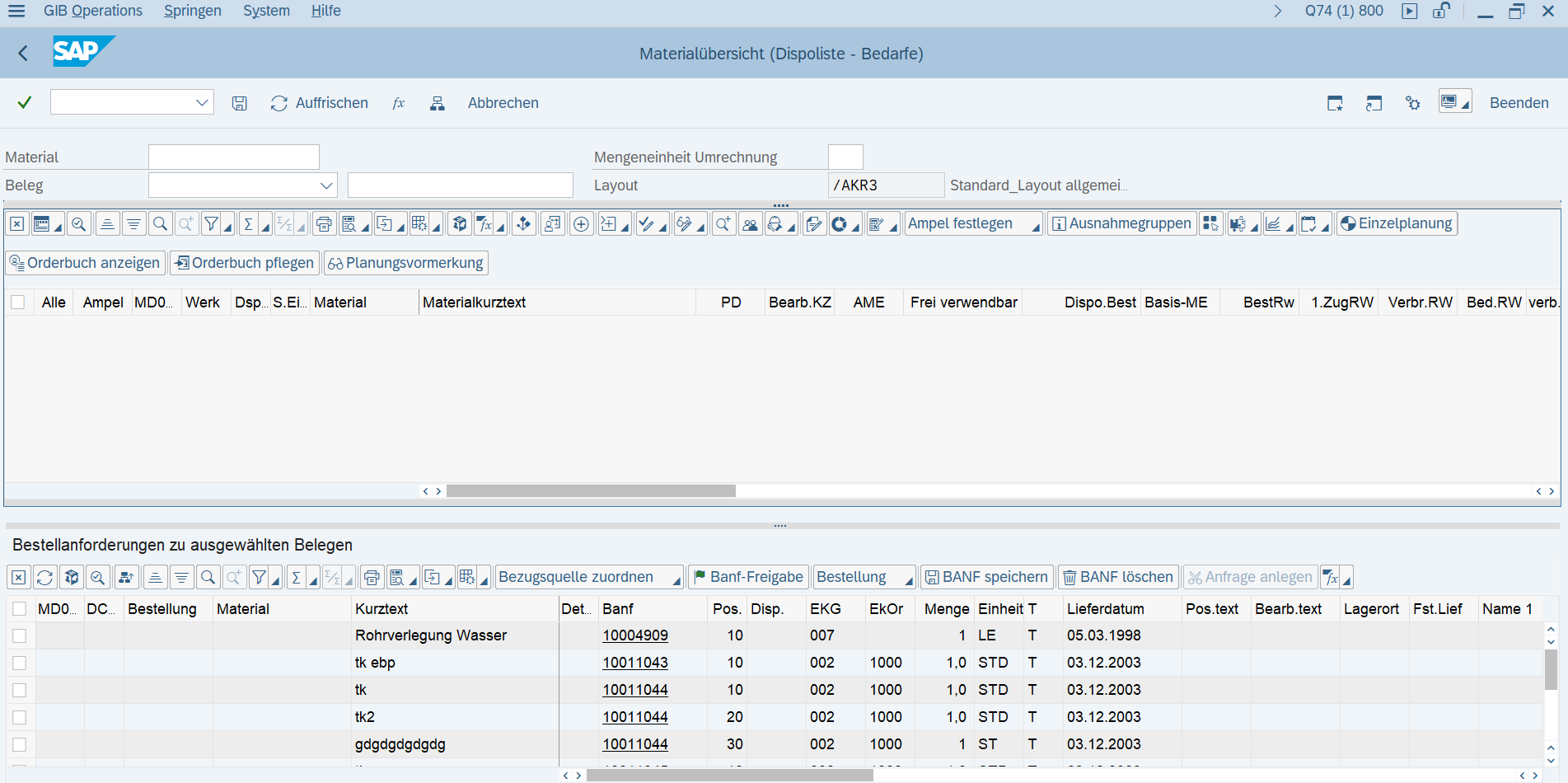Open the Beleg dropdown list
The width and height of the screenshot is (1568, 783).
pos(326,185)
